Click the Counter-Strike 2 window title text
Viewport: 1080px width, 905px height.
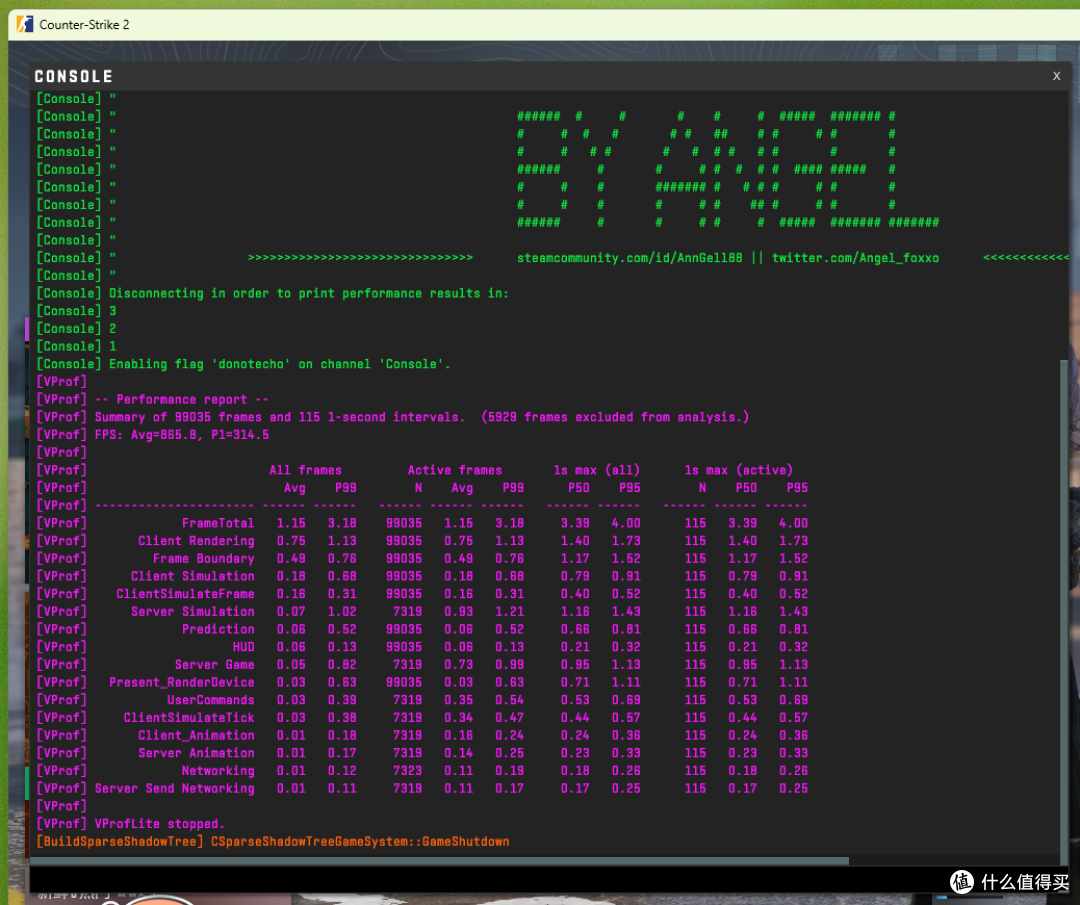pos(84,24)
